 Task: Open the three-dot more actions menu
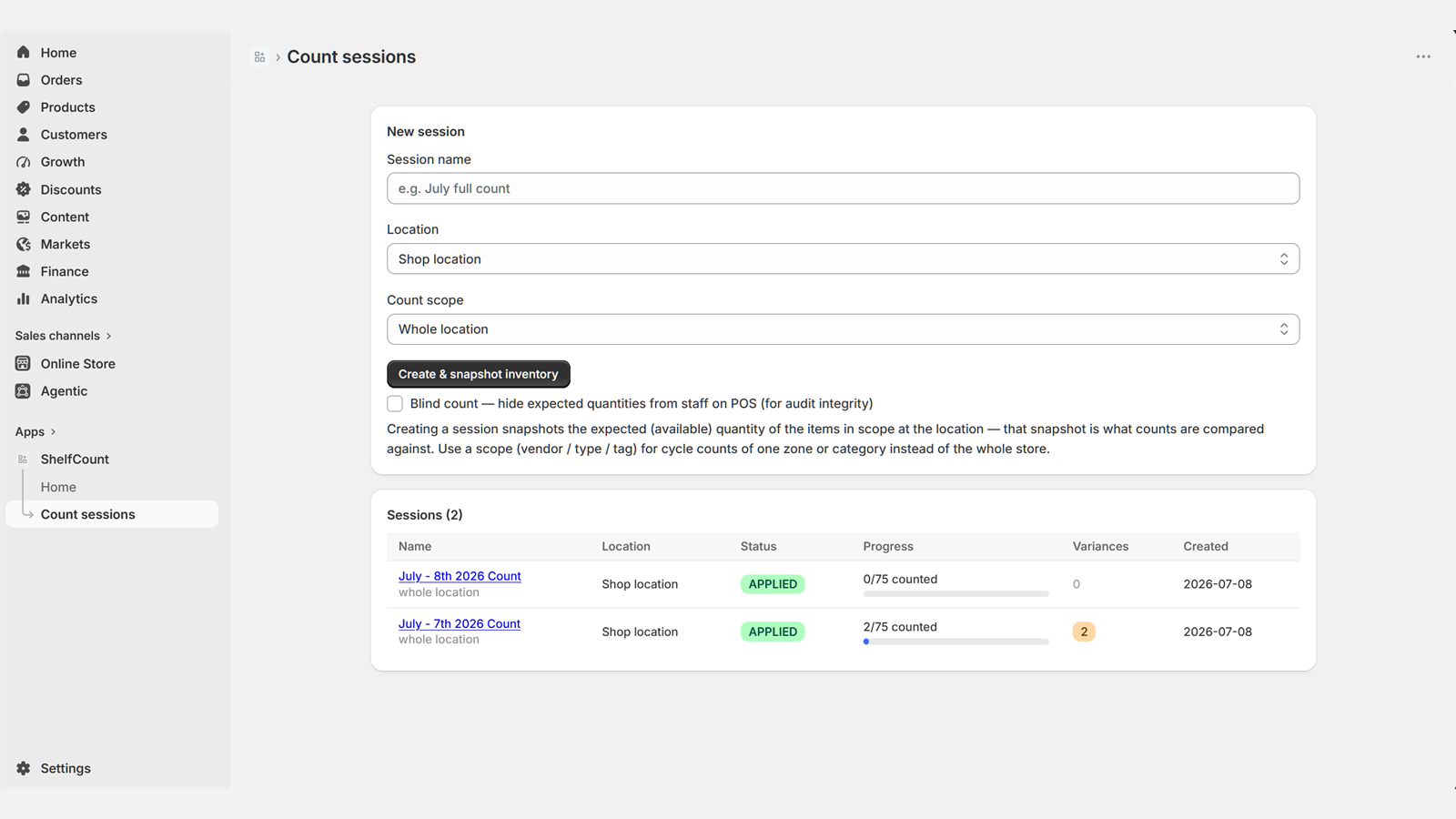[x=1423, y=56]
